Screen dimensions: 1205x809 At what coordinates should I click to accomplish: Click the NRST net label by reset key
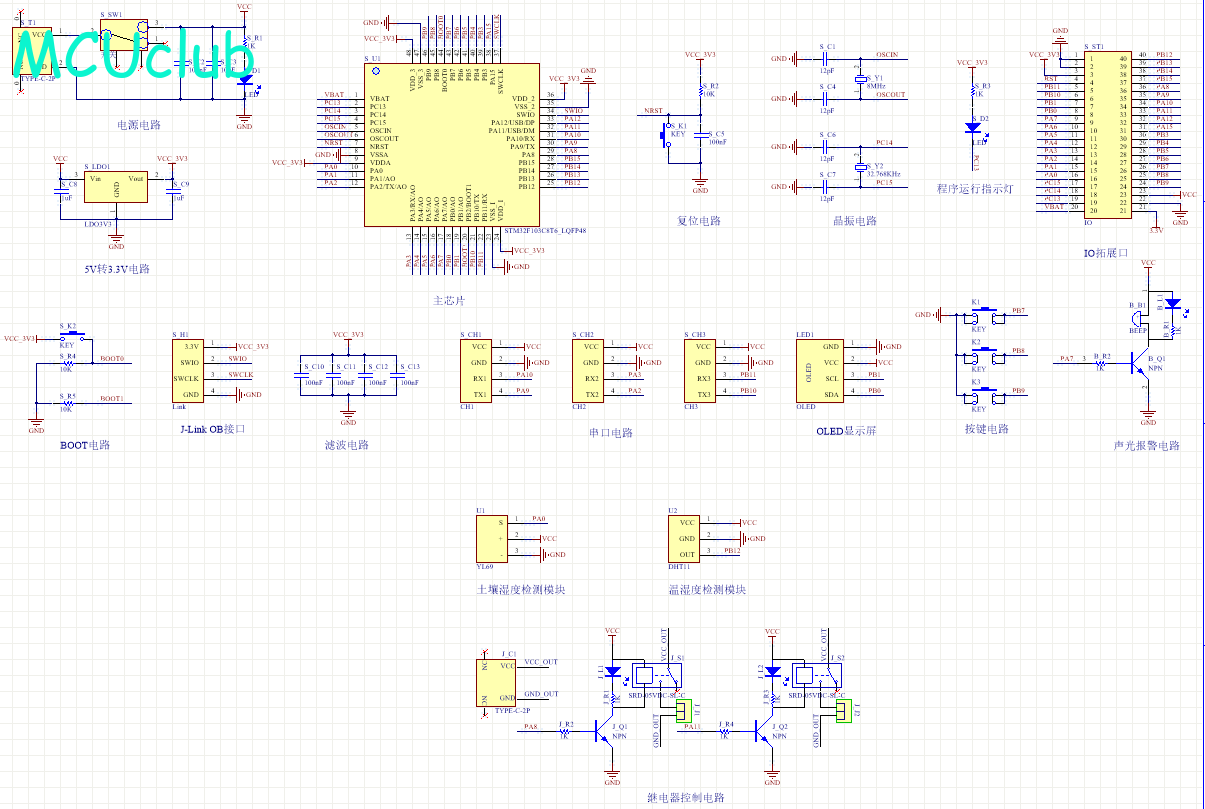(653, 111)
